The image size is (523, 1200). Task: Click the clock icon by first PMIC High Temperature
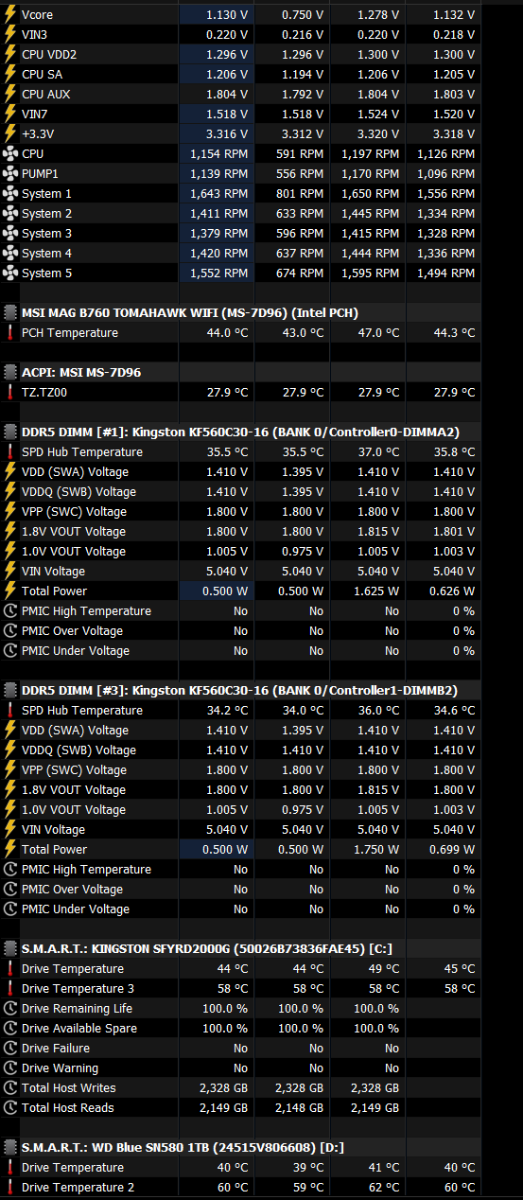[10, 611]
